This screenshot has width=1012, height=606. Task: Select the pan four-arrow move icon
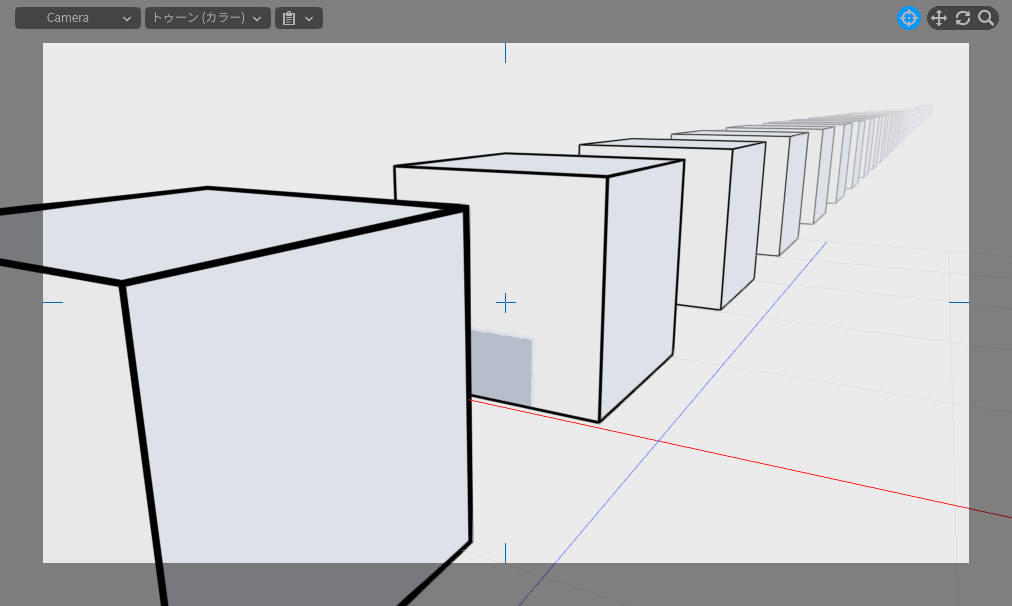click(938, 18)
